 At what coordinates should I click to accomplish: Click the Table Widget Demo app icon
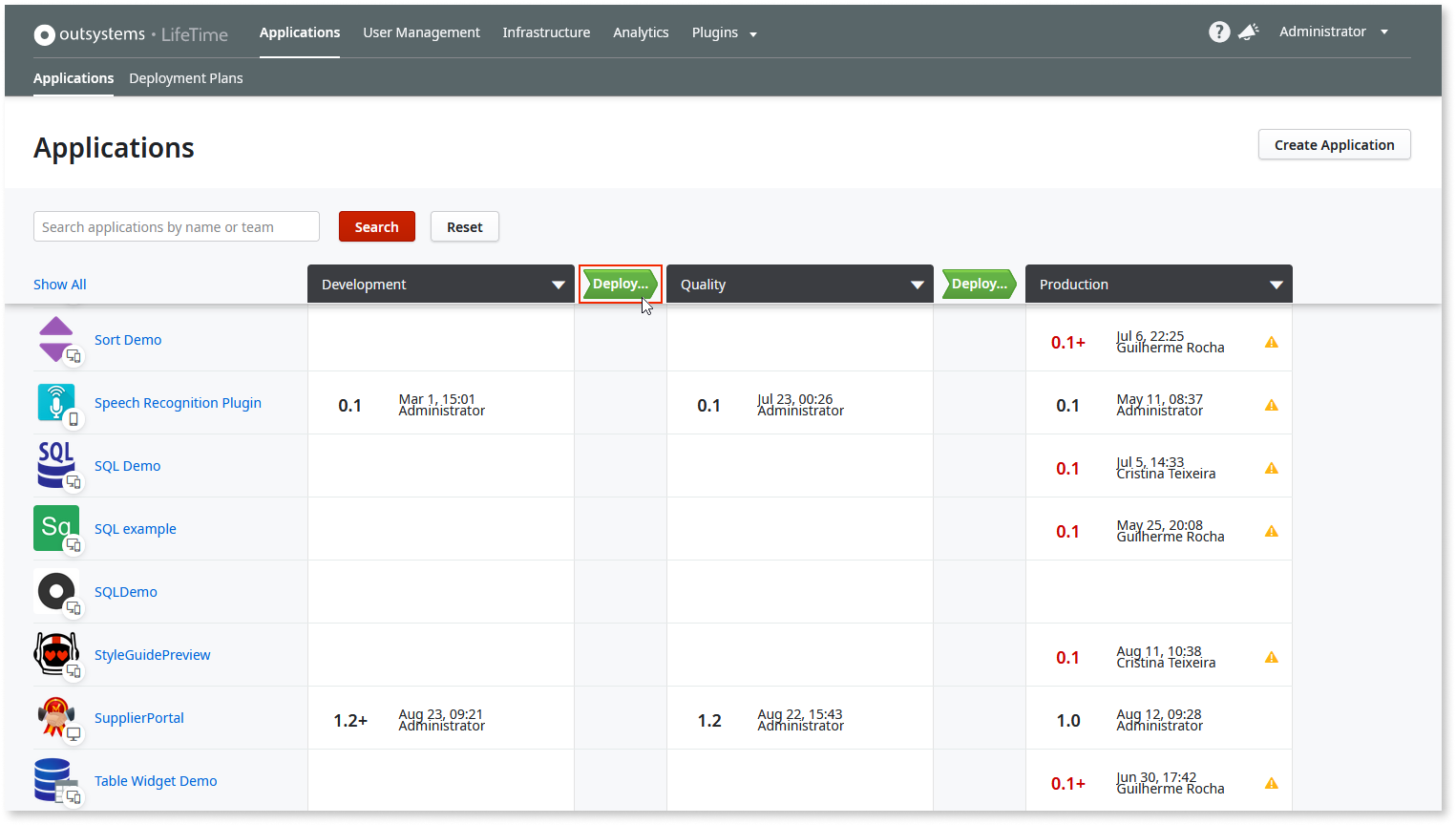56,780
